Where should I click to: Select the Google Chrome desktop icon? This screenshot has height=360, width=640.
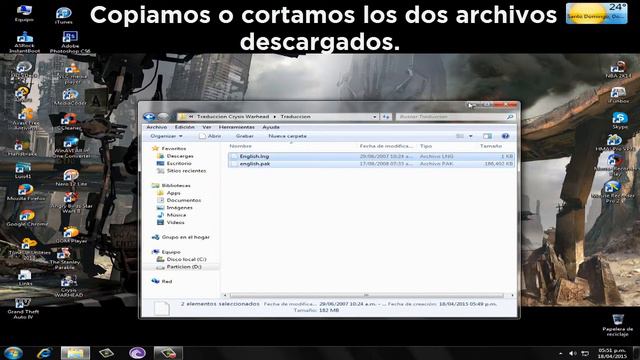tap(27, 218)
